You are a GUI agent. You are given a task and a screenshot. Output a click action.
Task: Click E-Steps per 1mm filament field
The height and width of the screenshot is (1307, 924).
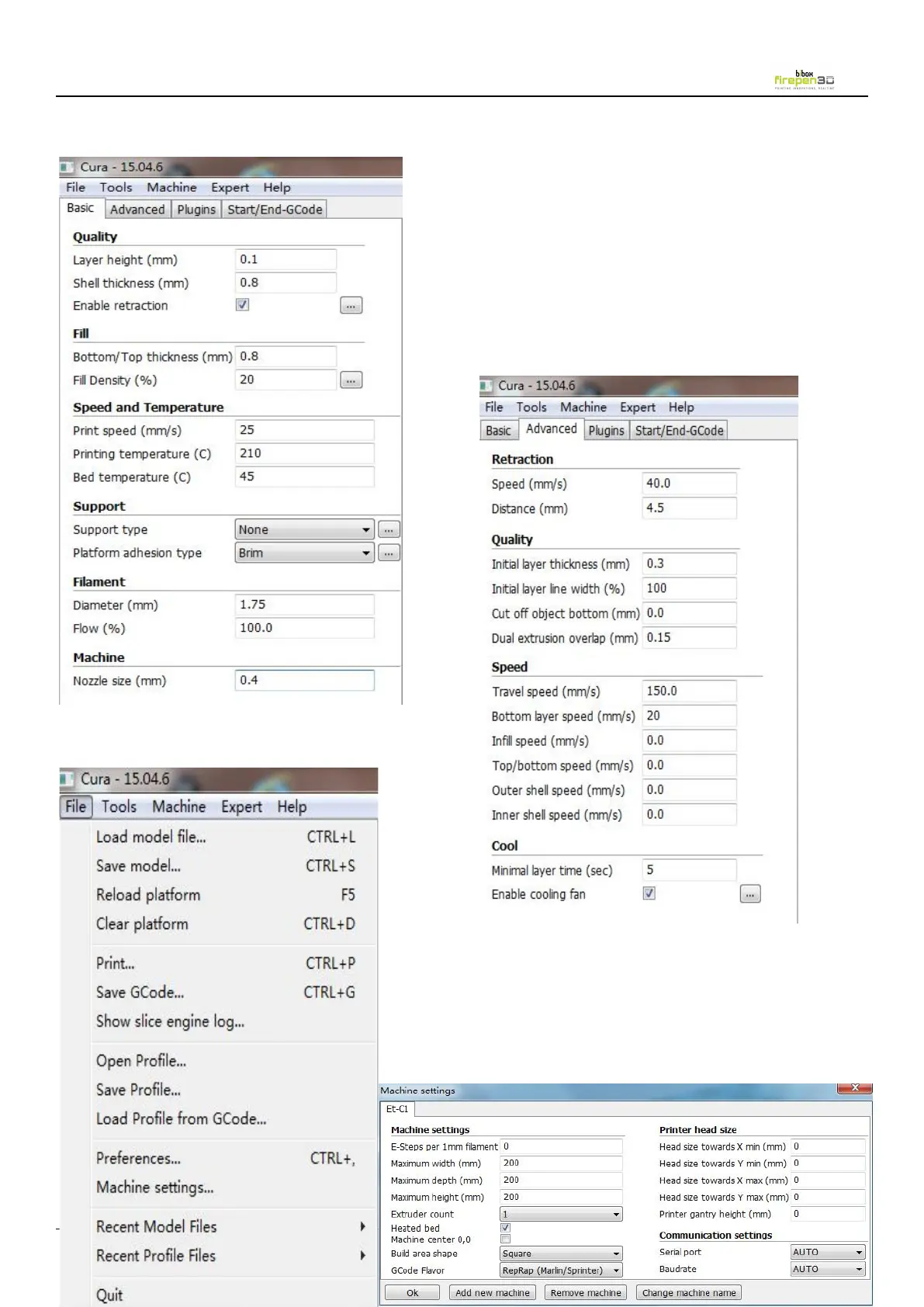click(561, 1146)
